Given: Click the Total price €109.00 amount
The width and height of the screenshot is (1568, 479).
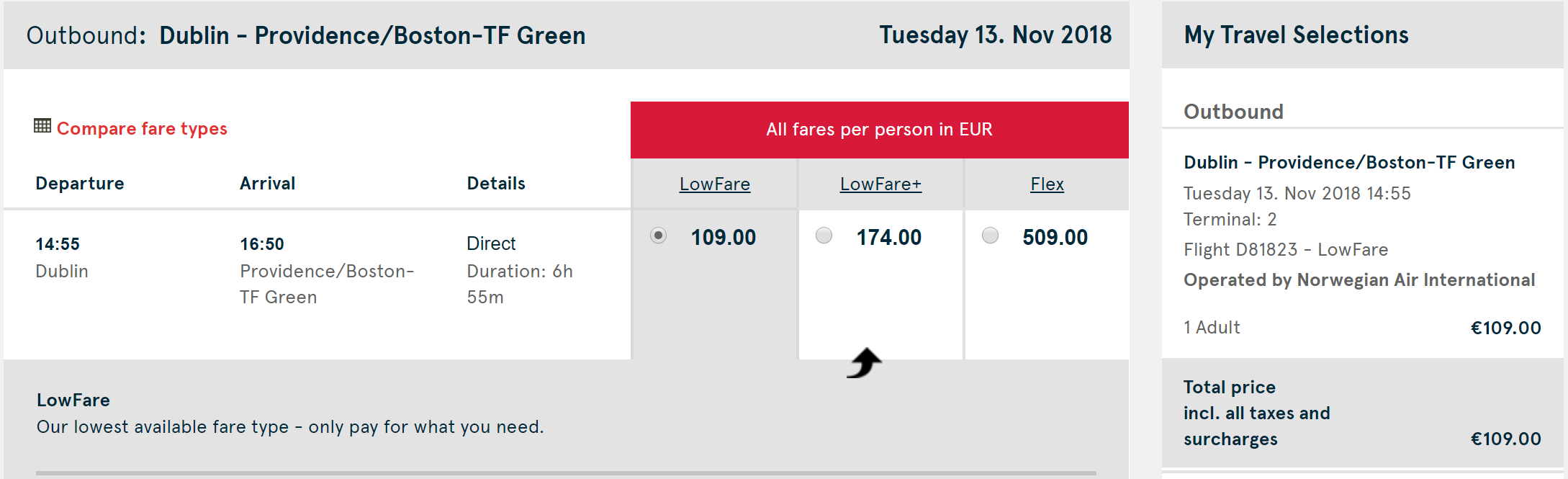Looking at the screenshot, I should pyautogui.click(x=1506, y=439).
